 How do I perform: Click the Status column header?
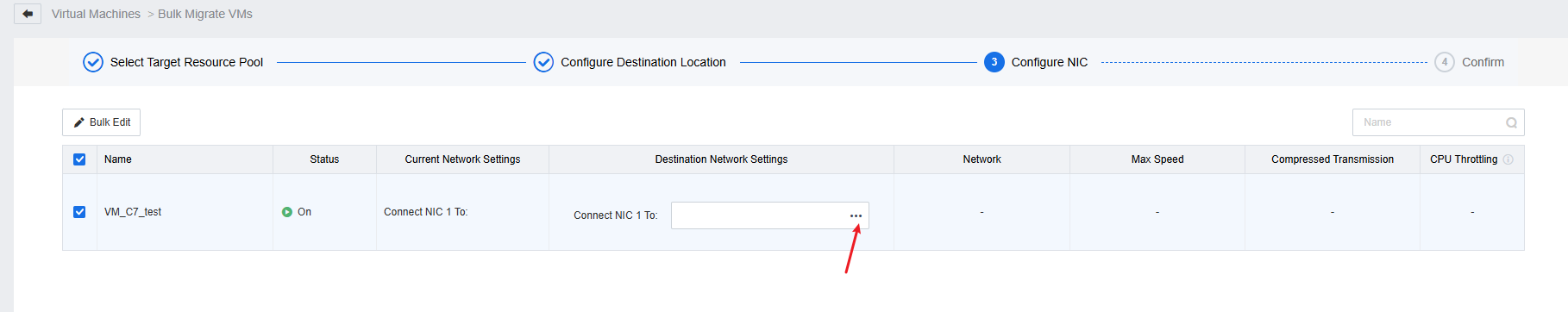click(324, 159)
